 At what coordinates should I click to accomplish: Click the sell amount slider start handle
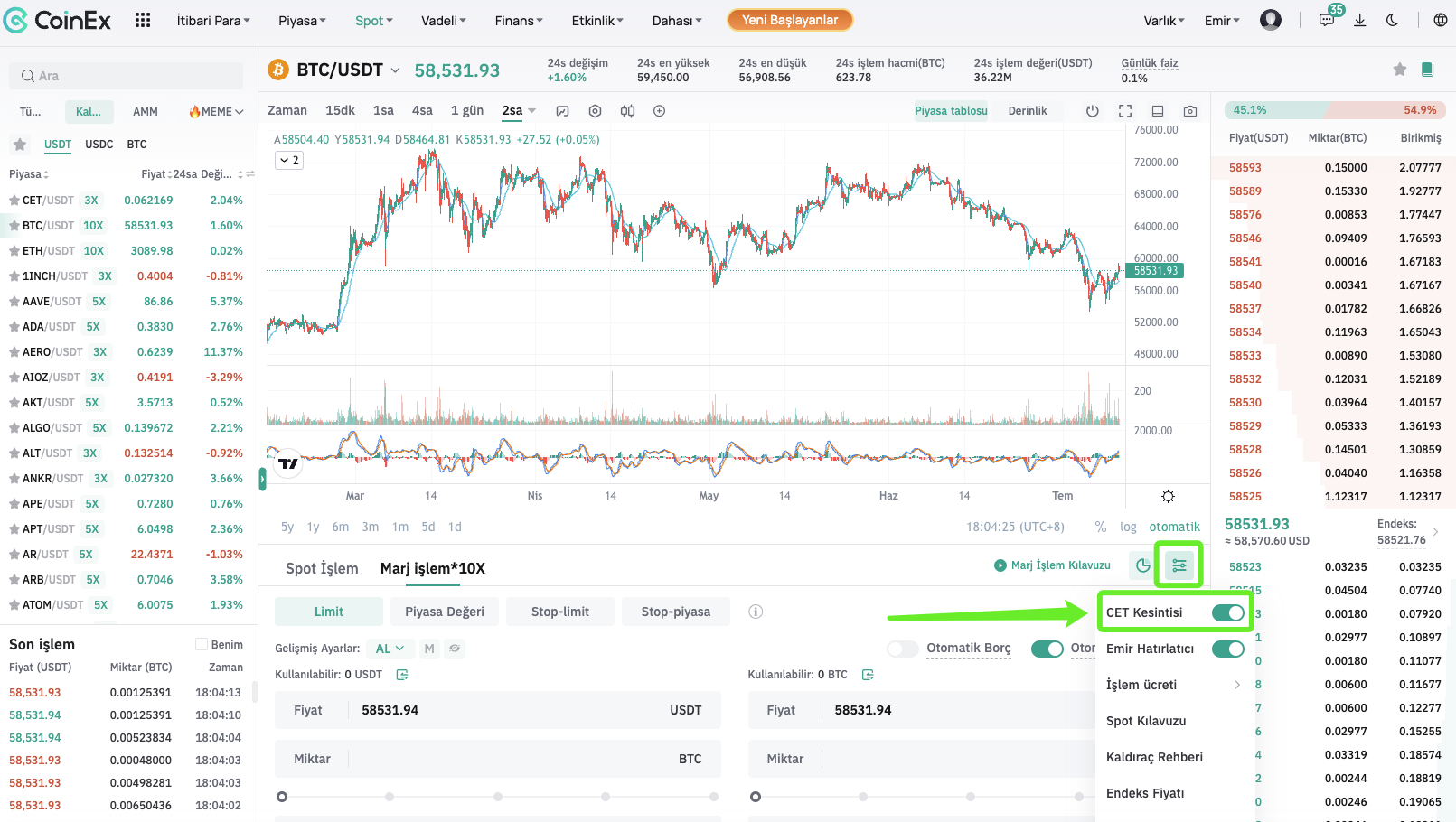tap(756, 797)
